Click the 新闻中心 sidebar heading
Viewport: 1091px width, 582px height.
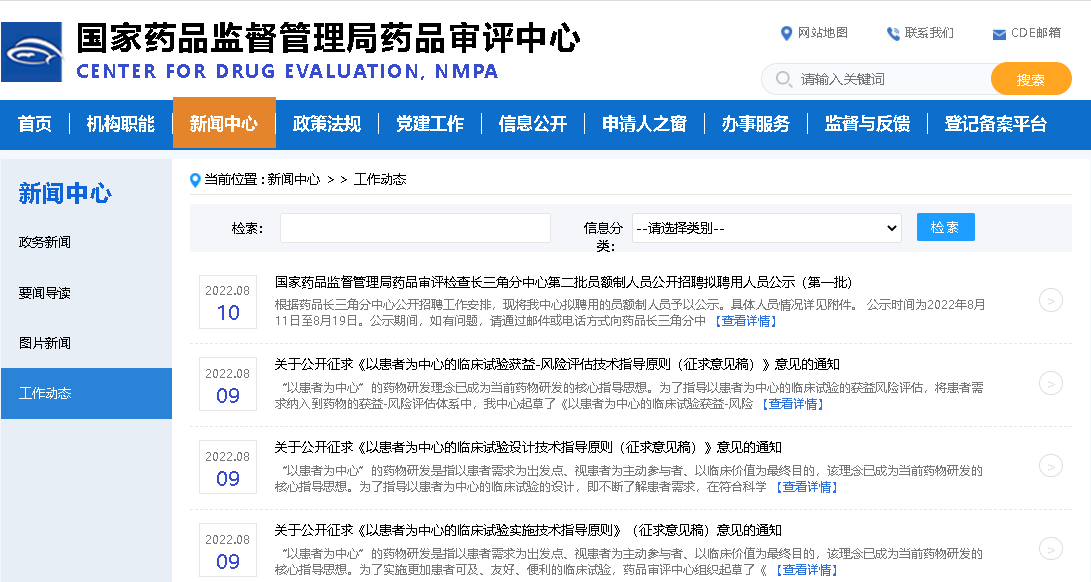coord(65,193)
